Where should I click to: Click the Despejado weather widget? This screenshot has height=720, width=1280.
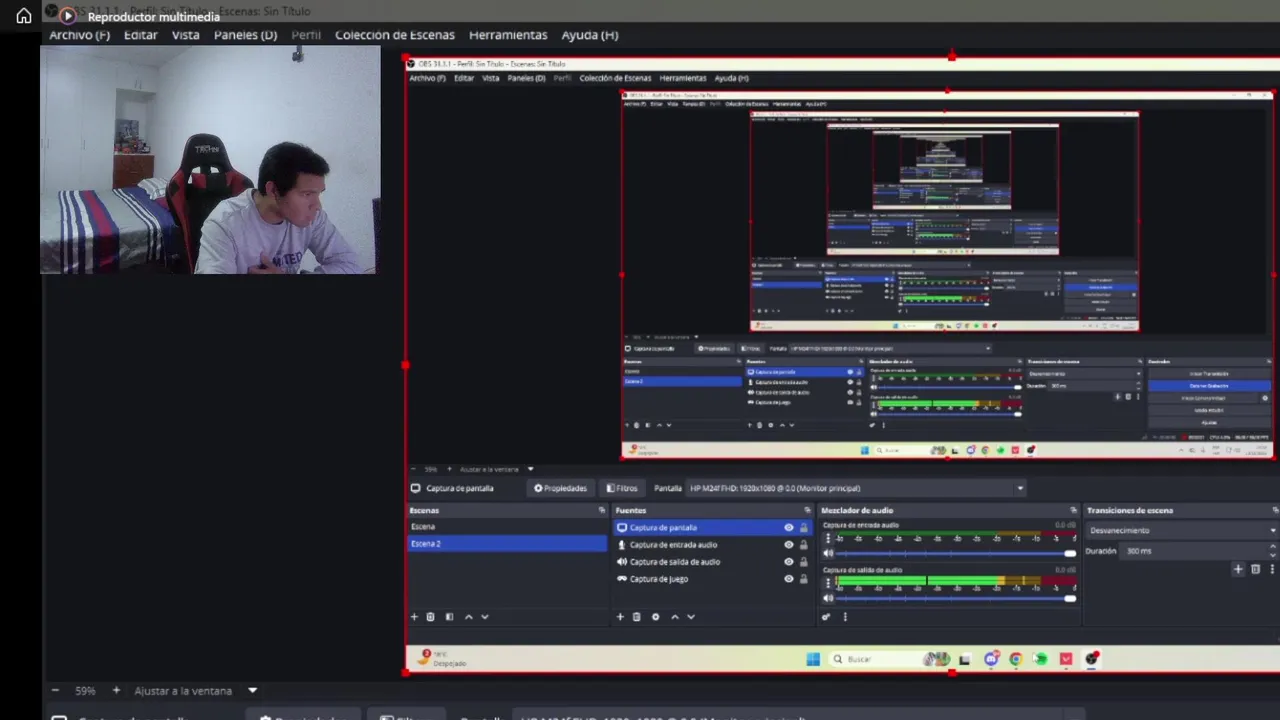[443, 658]
